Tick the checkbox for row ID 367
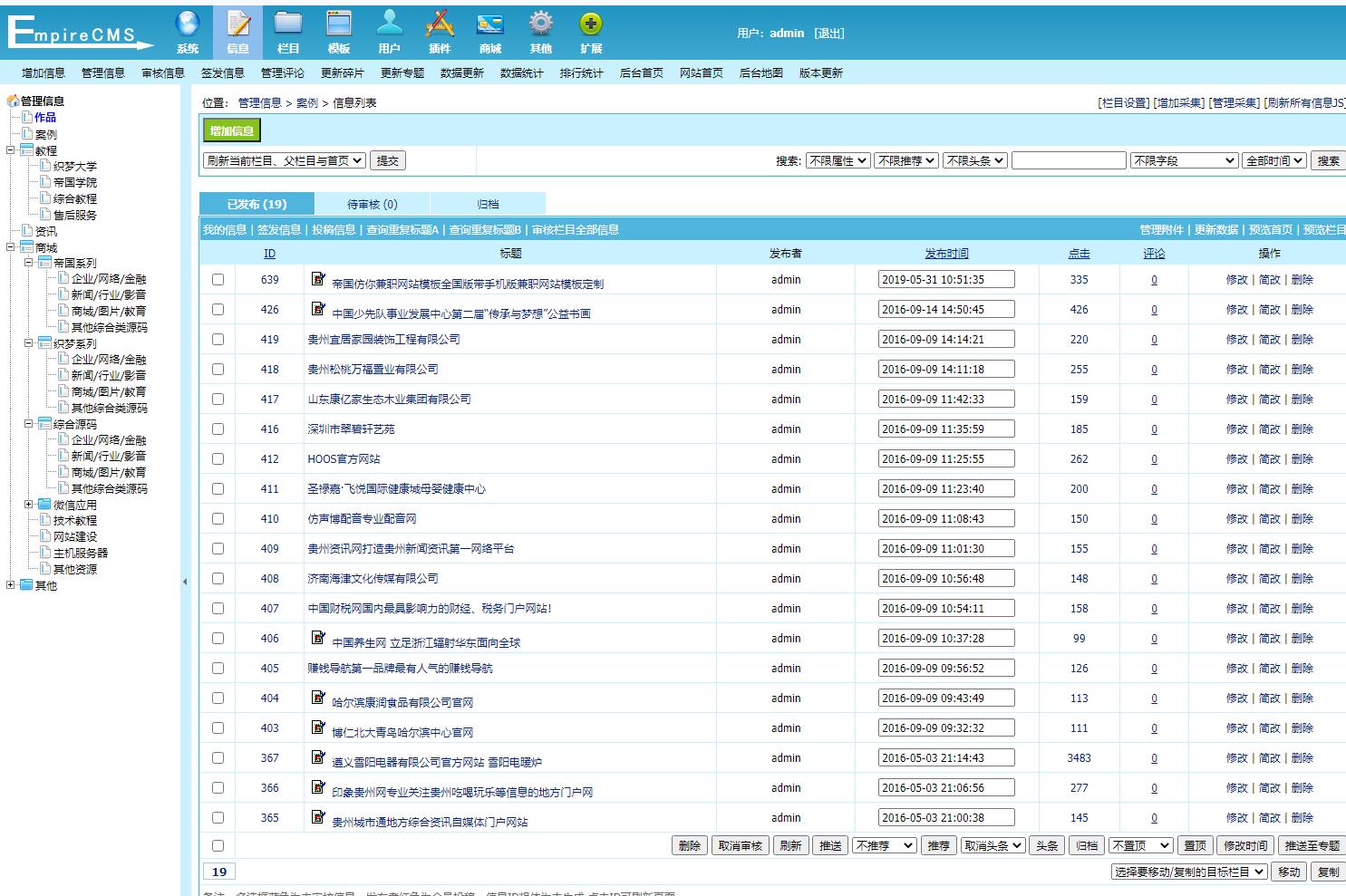The width and height of the screenshot is (1346, 896). pyautogui.click(x=218, y=758)
